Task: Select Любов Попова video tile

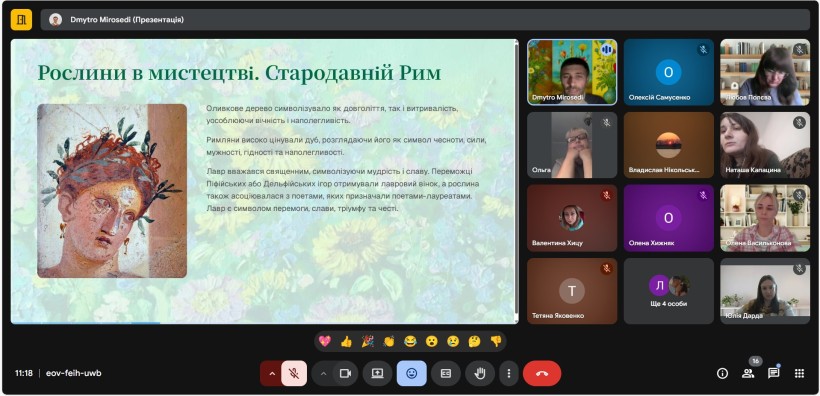Action: (765, 72)
